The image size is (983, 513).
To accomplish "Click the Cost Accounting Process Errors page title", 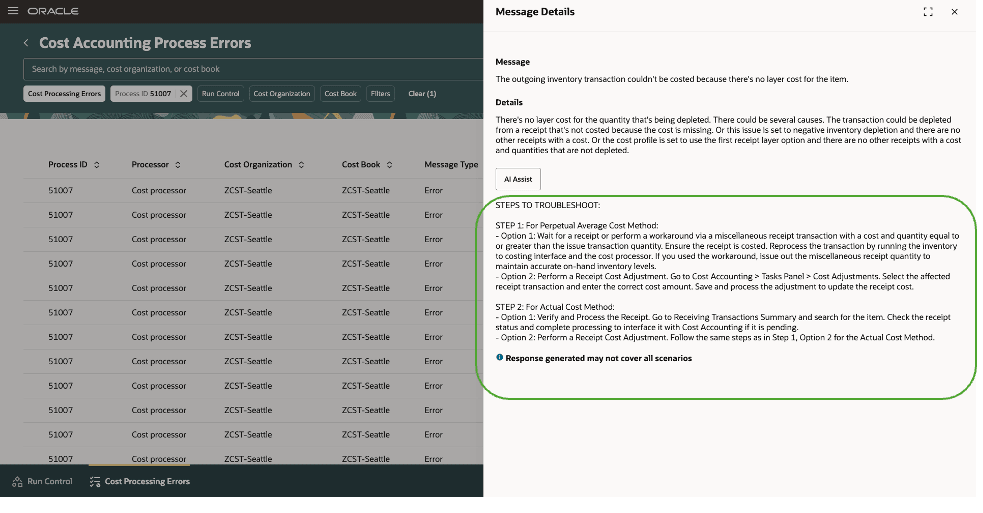I will 145,43.
